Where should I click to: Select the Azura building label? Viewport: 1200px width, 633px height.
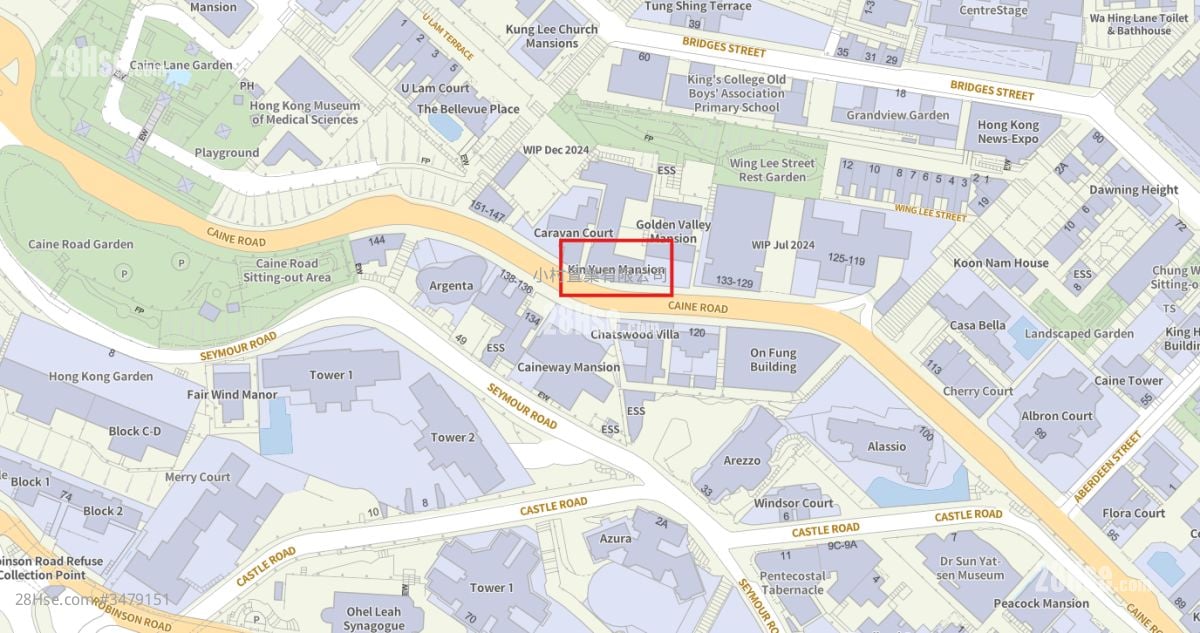pos(615,538)
